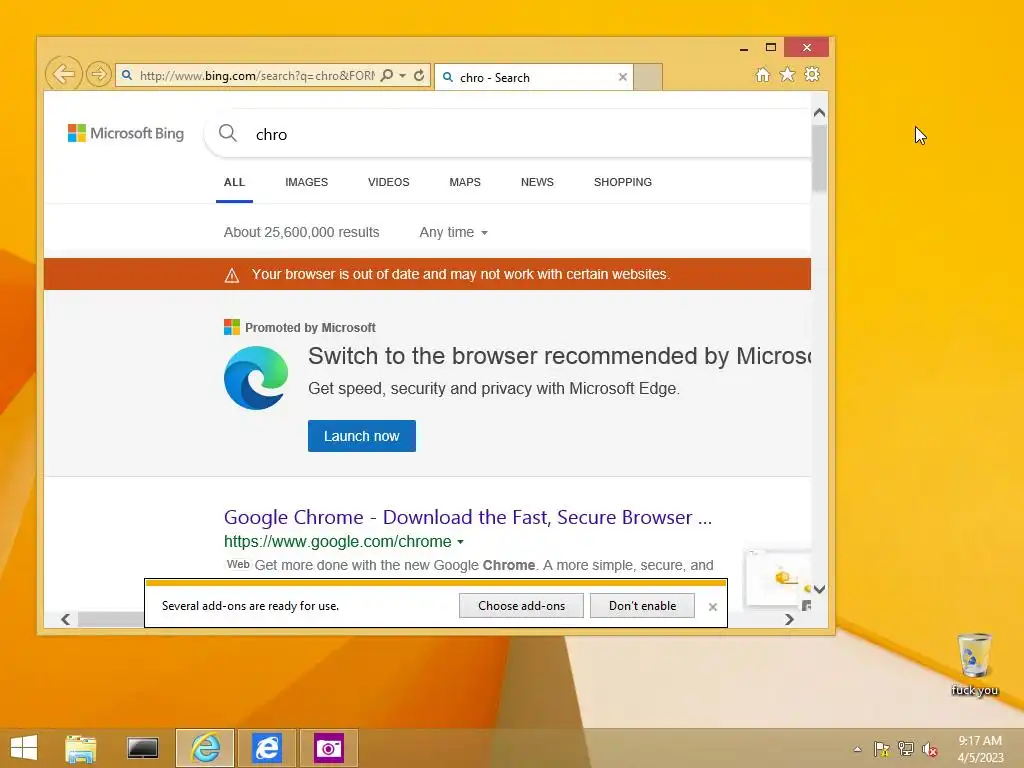Dismiss the add-ons notification bar

pyautogui.click(x=712, y=607)
